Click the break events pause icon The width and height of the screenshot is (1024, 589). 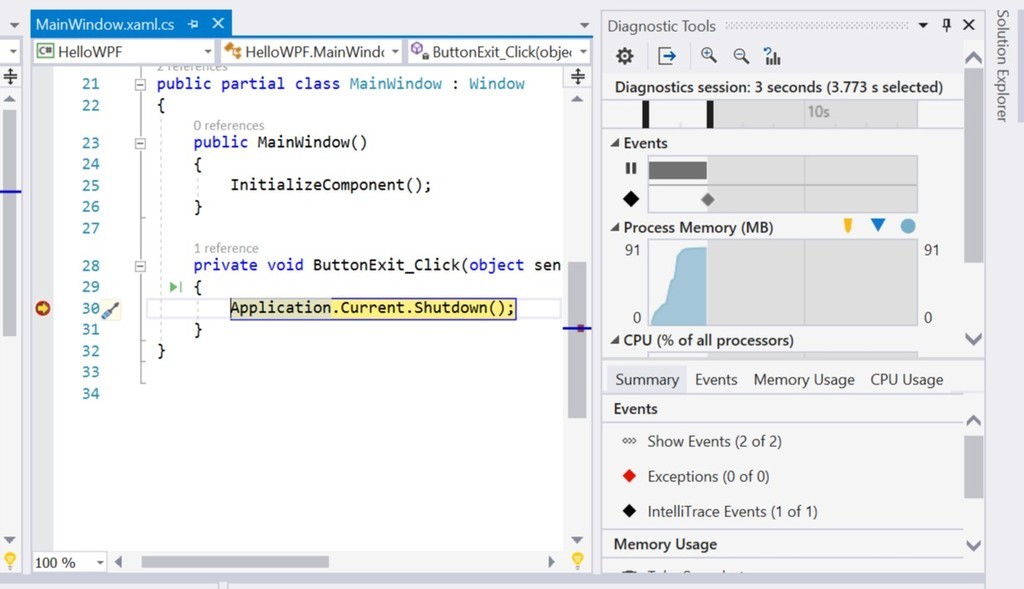[631, 168]
